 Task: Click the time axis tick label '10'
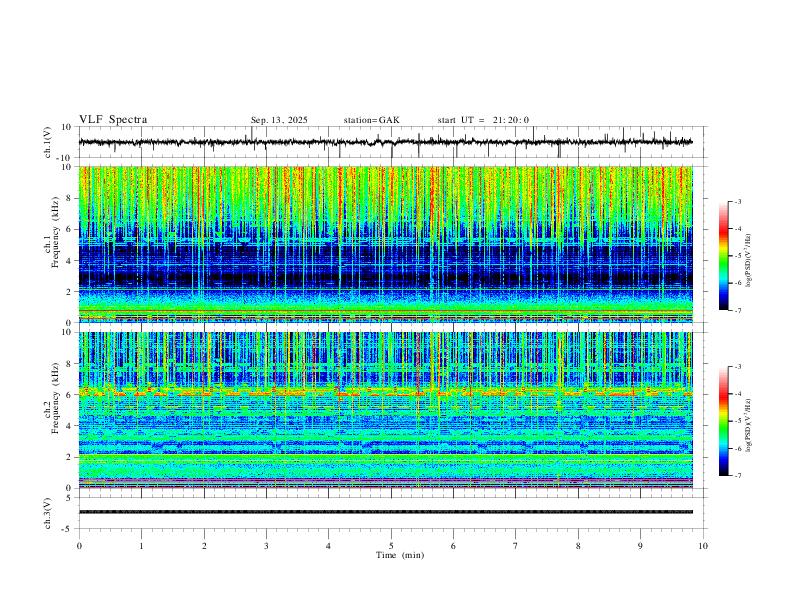click(x=703, y=546)
